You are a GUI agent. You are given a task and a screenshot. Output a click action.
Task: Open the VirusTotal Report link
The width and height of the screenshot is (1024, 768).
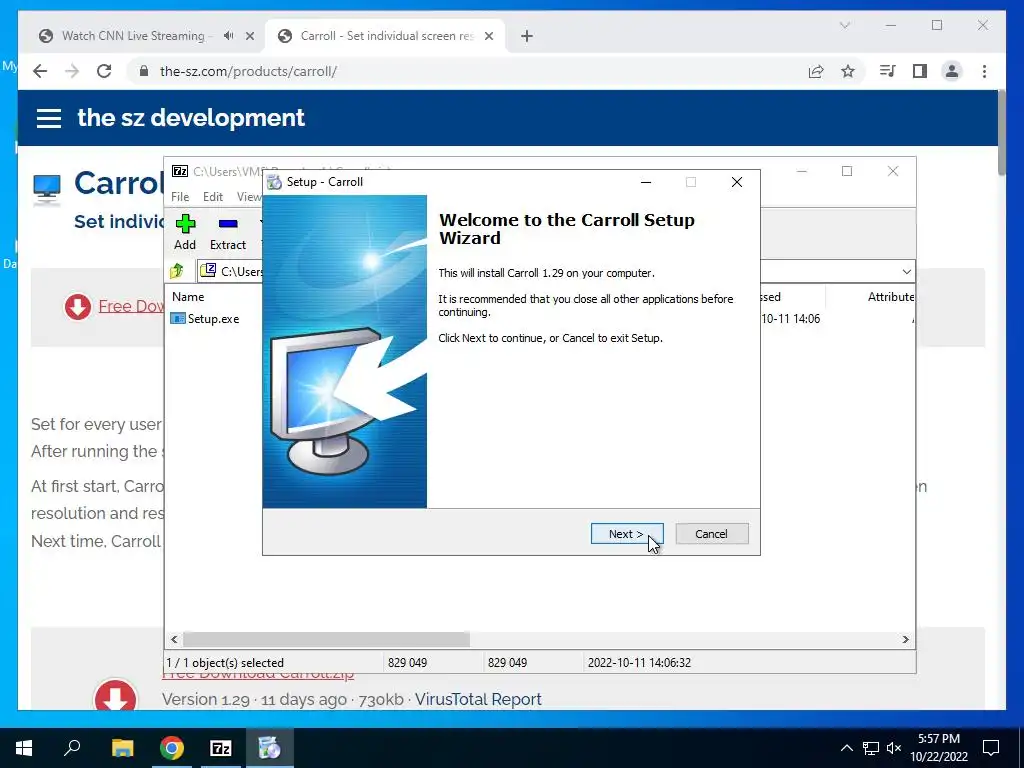coord(478,699)
